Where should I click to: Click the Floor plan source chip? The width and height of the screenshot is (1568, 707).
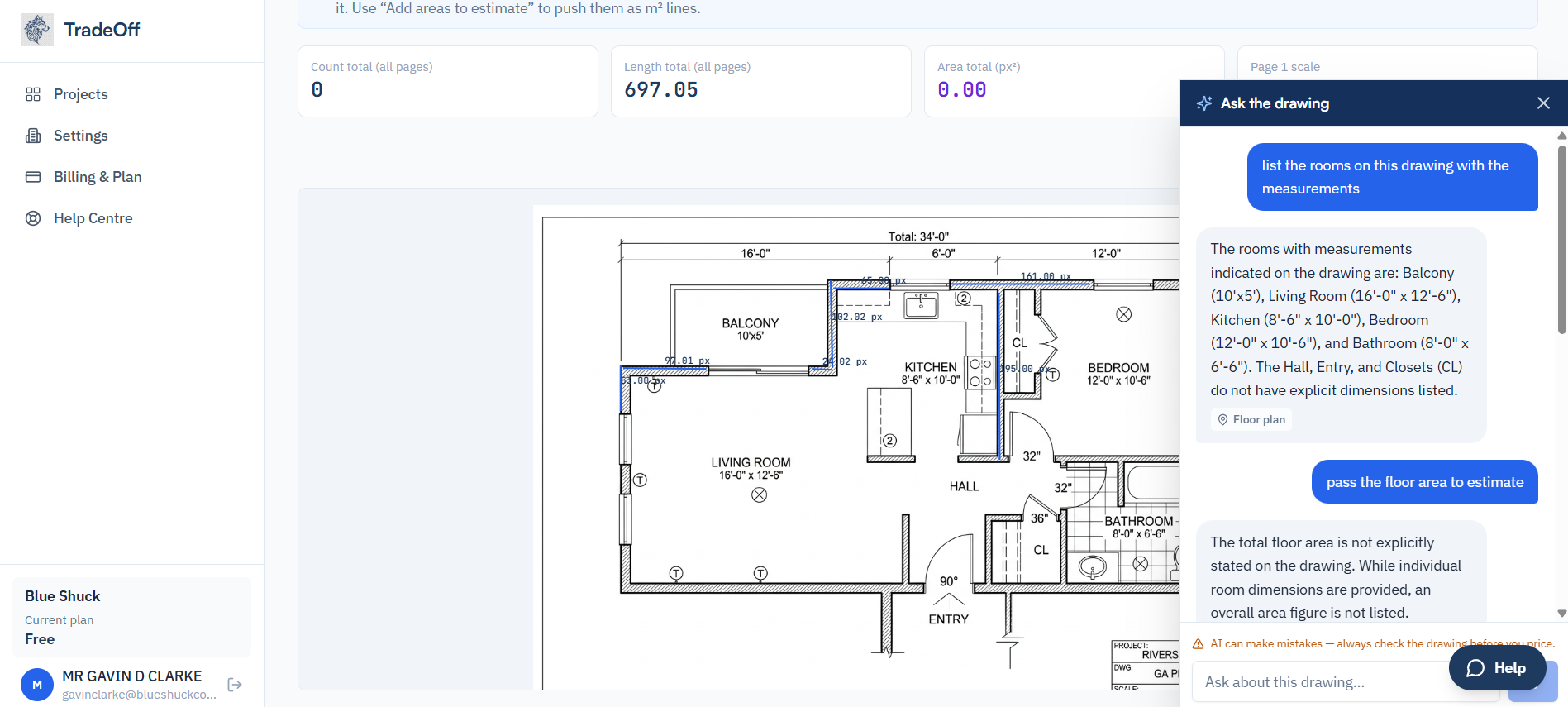tap(1251, 420)
